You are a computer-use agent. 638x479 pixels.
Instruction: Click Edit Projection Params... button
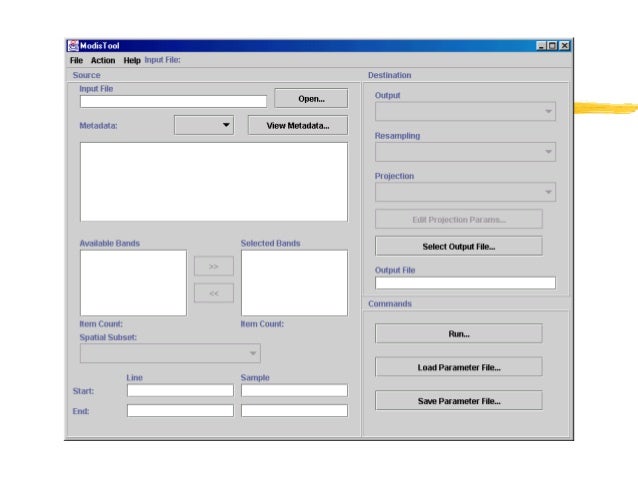click(x=459, y=219)
